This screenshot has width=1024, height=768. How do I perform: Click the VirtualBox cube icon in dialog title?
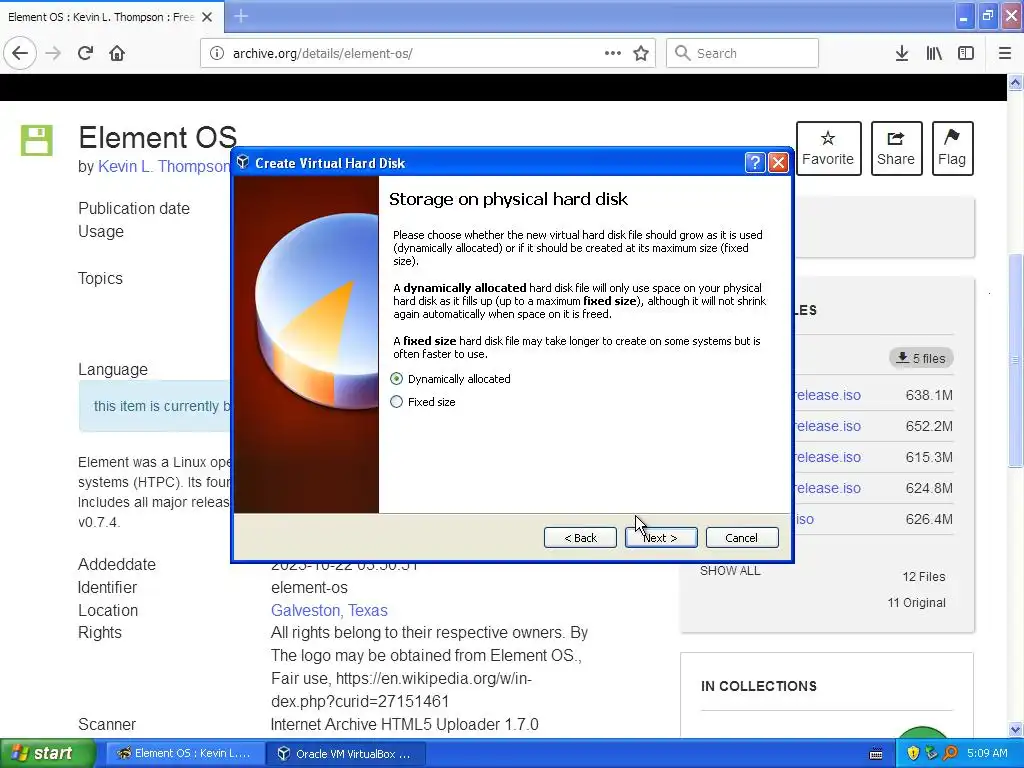[x=243, y=163]
